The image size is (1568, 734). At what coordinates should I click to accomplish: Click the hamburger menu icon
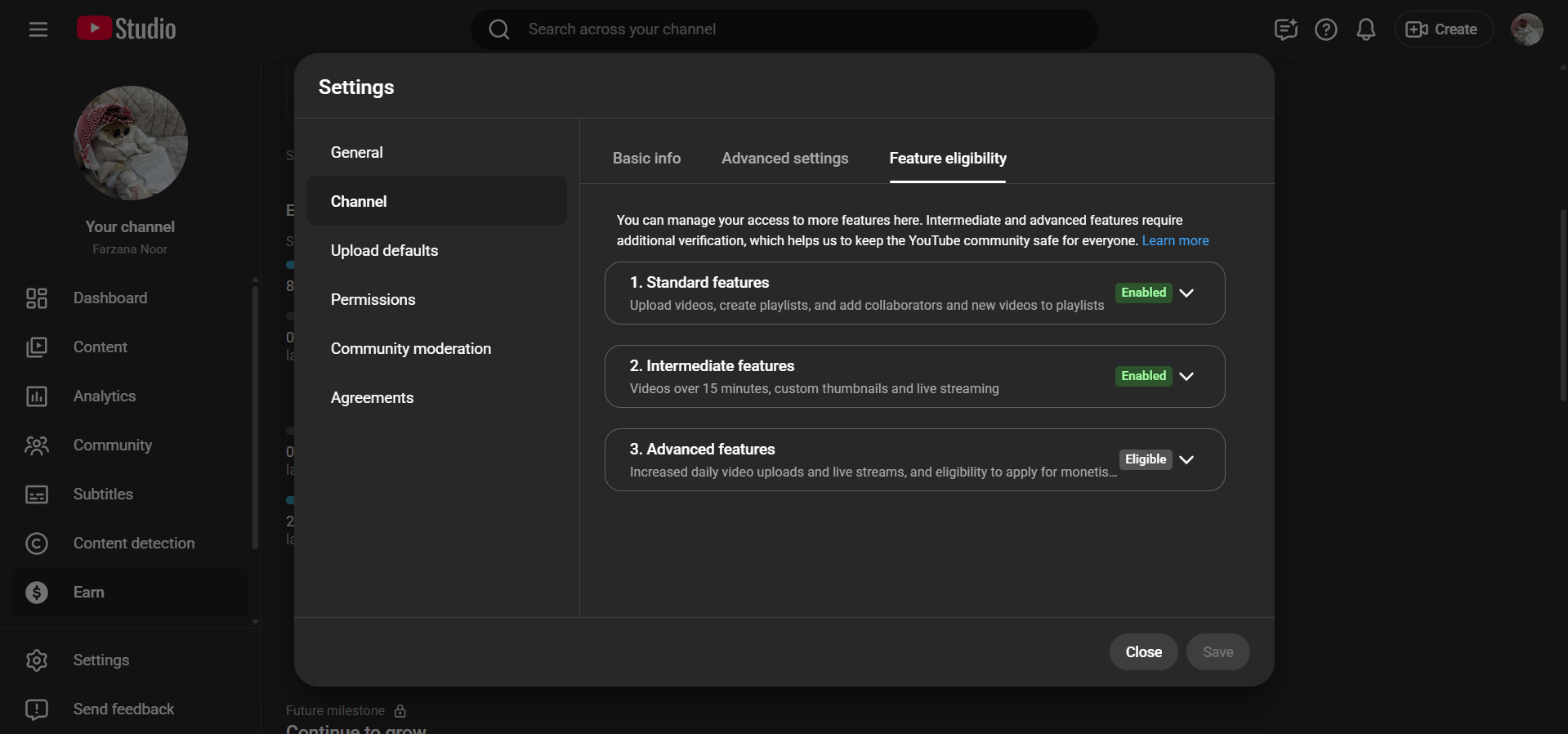pyautogui.click(x=38, y=29)
